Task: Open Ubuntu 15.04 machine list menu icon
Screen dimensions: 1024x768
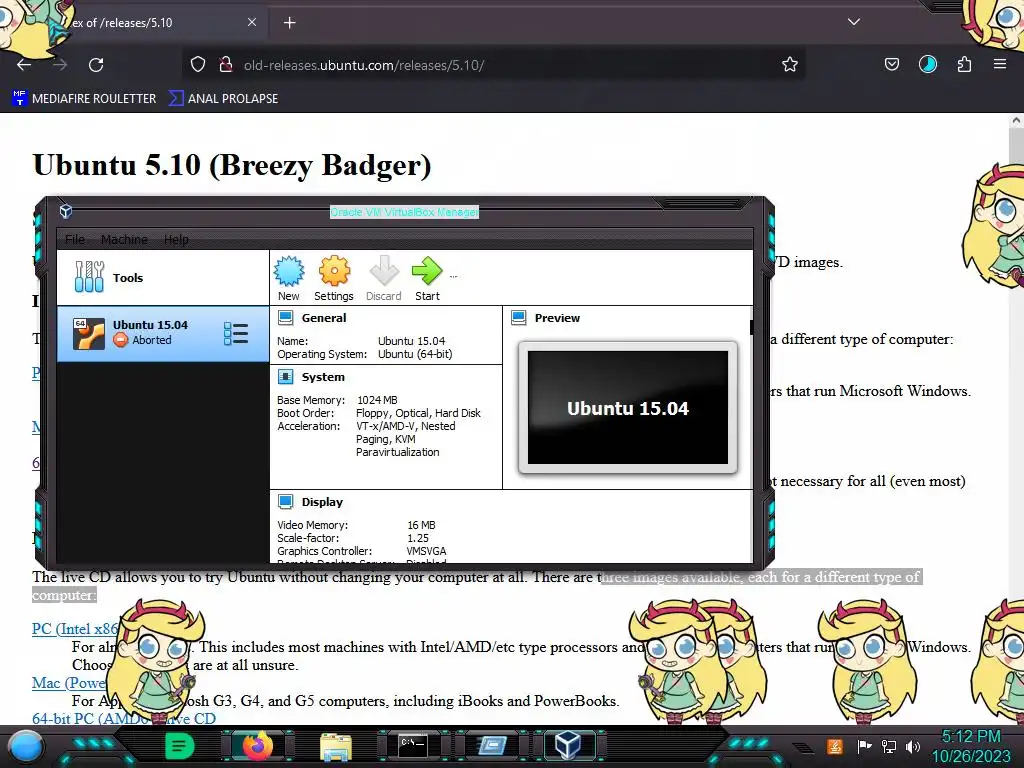Action: [236, 333]
